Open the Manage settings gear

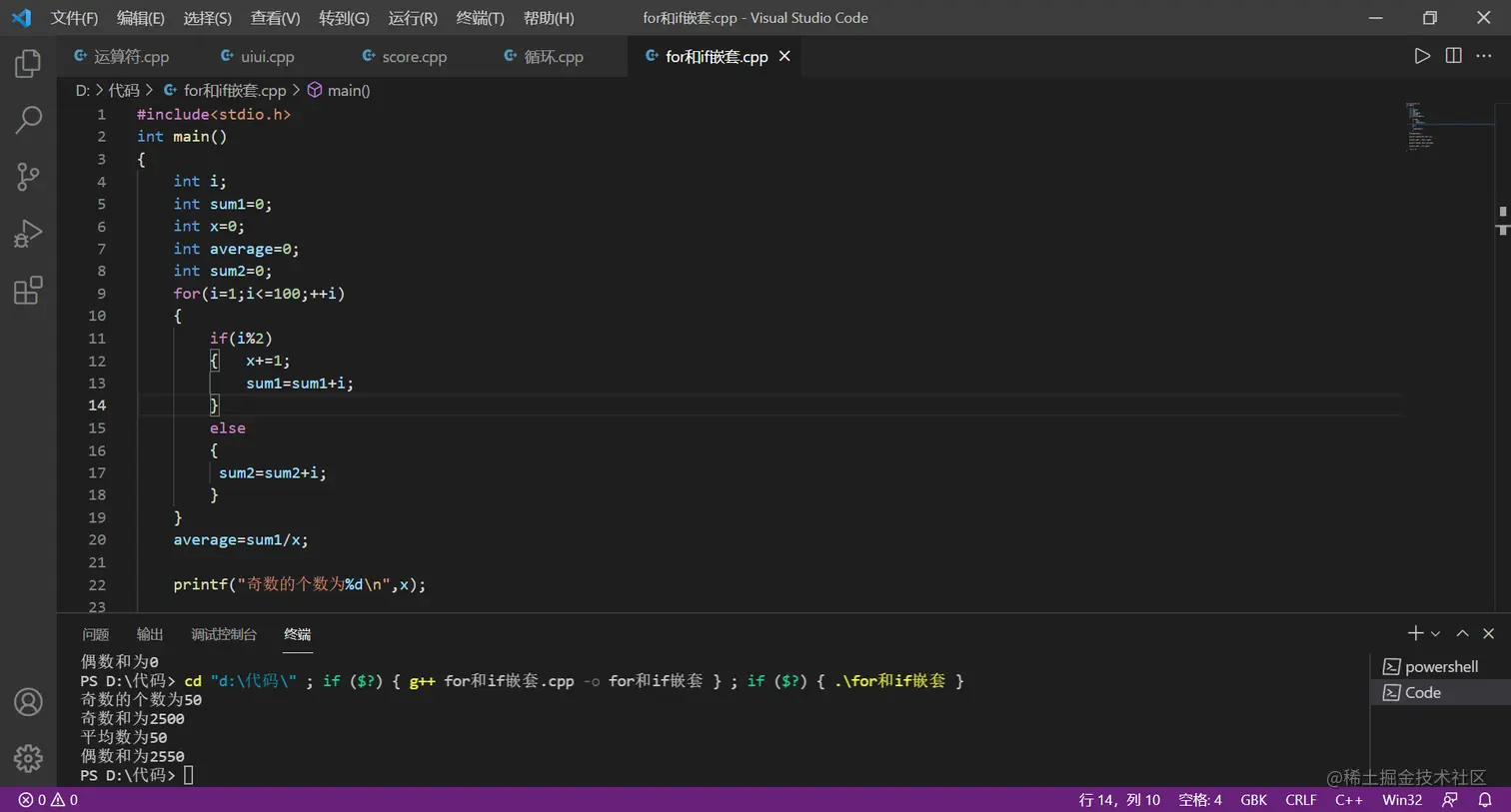[x=27, y=758]
